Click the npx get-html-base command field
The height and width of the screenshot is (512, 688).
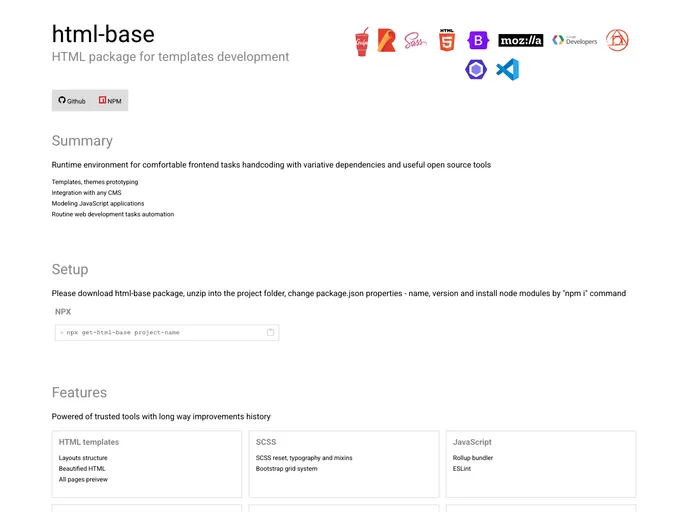pos(160,332)
